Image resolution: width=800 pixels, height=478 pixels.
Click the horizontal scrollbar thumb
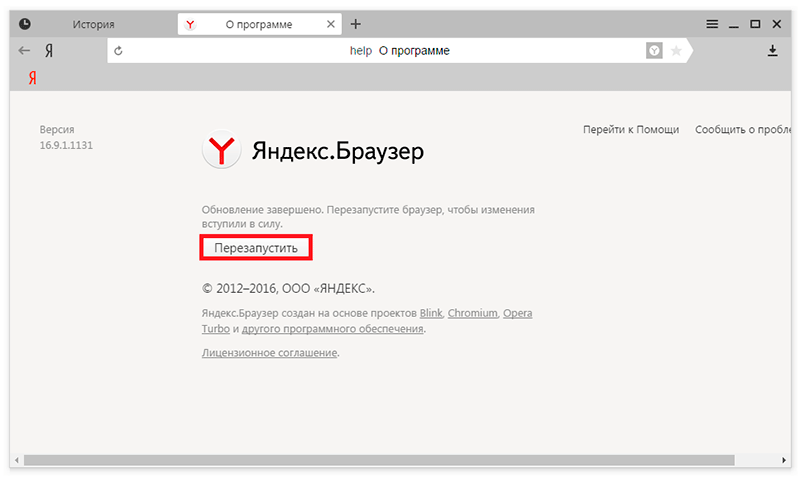point(379,460)
